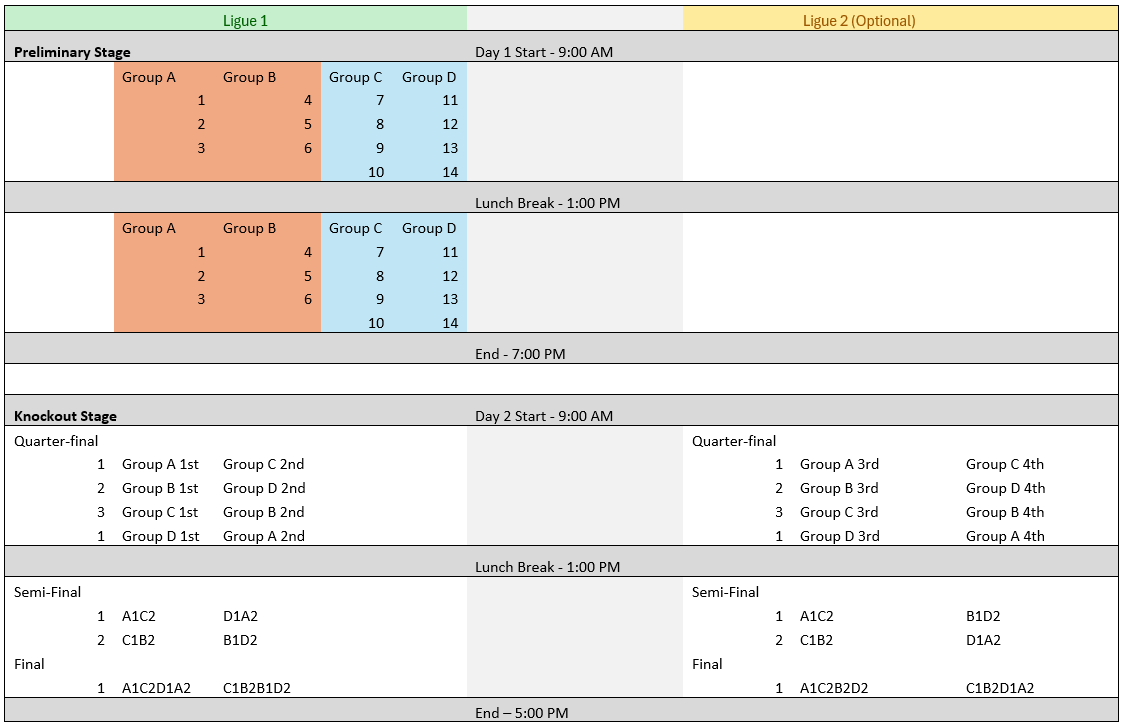Click the green Ligue 1 header cell
The width and height of the screenshot is (1122, 726).
click(244, 20)
